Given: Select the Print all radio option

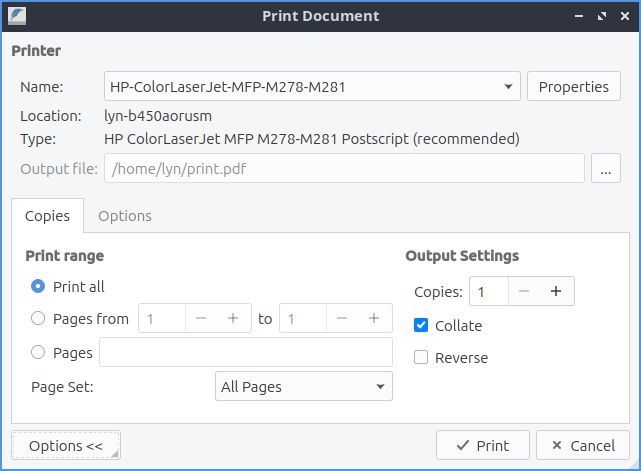Looking at the screenshot, I should (39, 286).
